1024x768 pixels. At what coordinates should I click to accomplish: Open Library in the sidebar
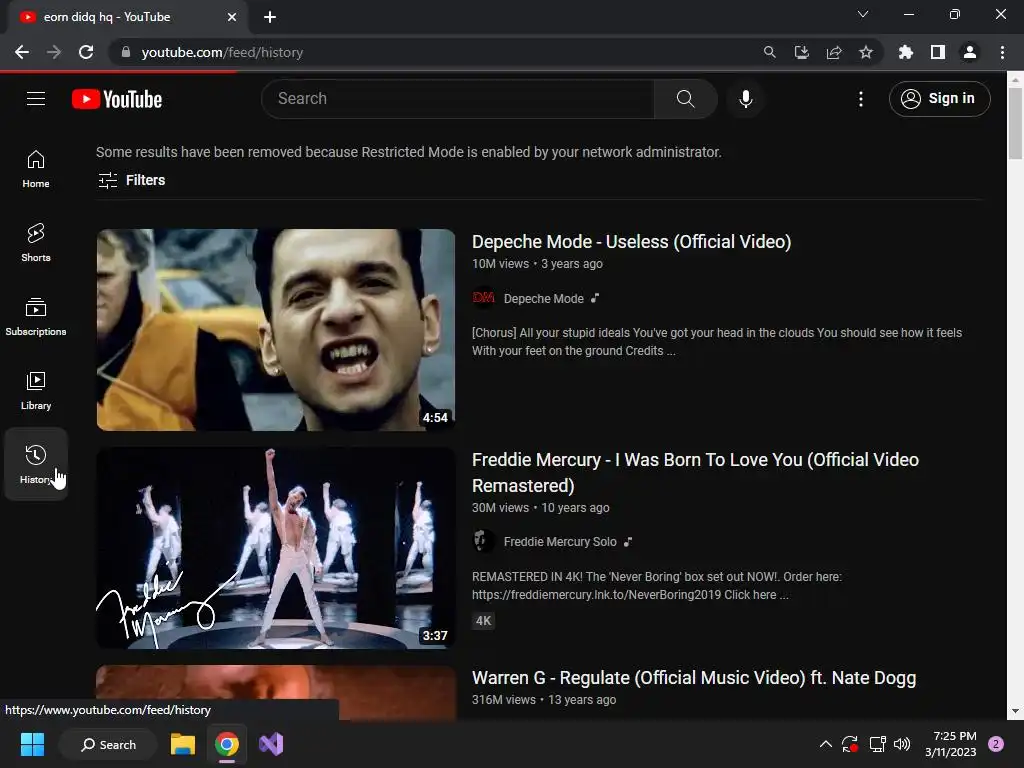[36, 390]
